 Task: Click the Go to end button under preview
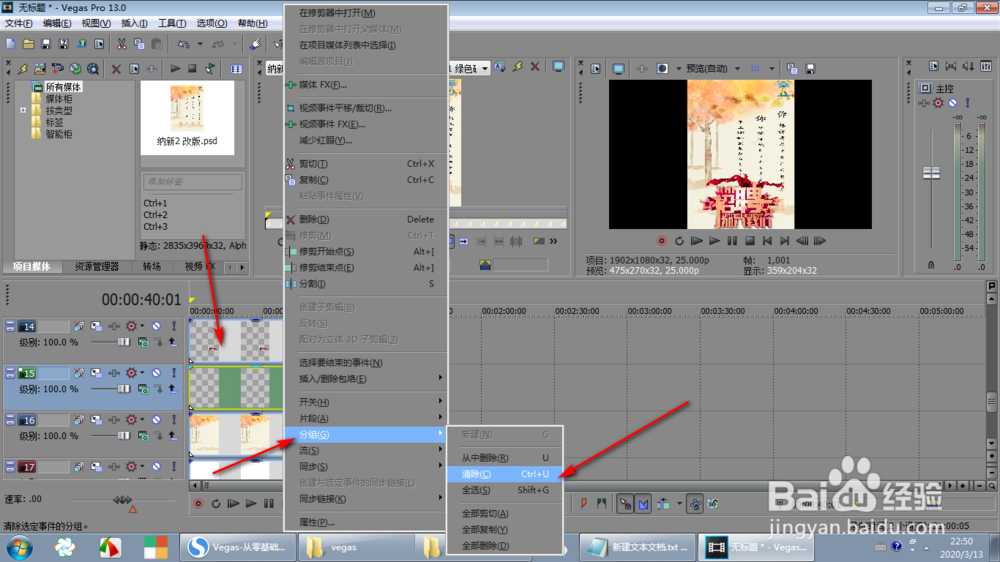coord(785,241)
